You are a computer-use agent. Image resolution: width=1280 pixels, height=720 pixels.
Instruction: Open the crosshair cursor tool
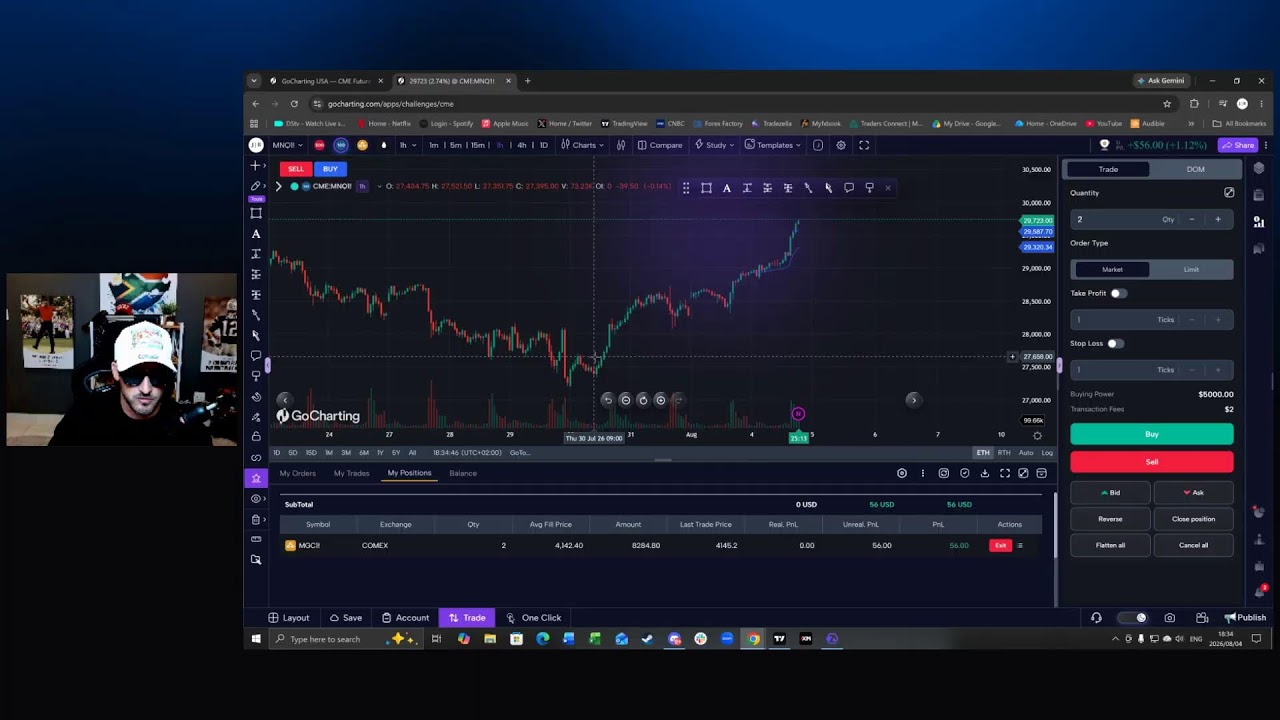(256, 165)
